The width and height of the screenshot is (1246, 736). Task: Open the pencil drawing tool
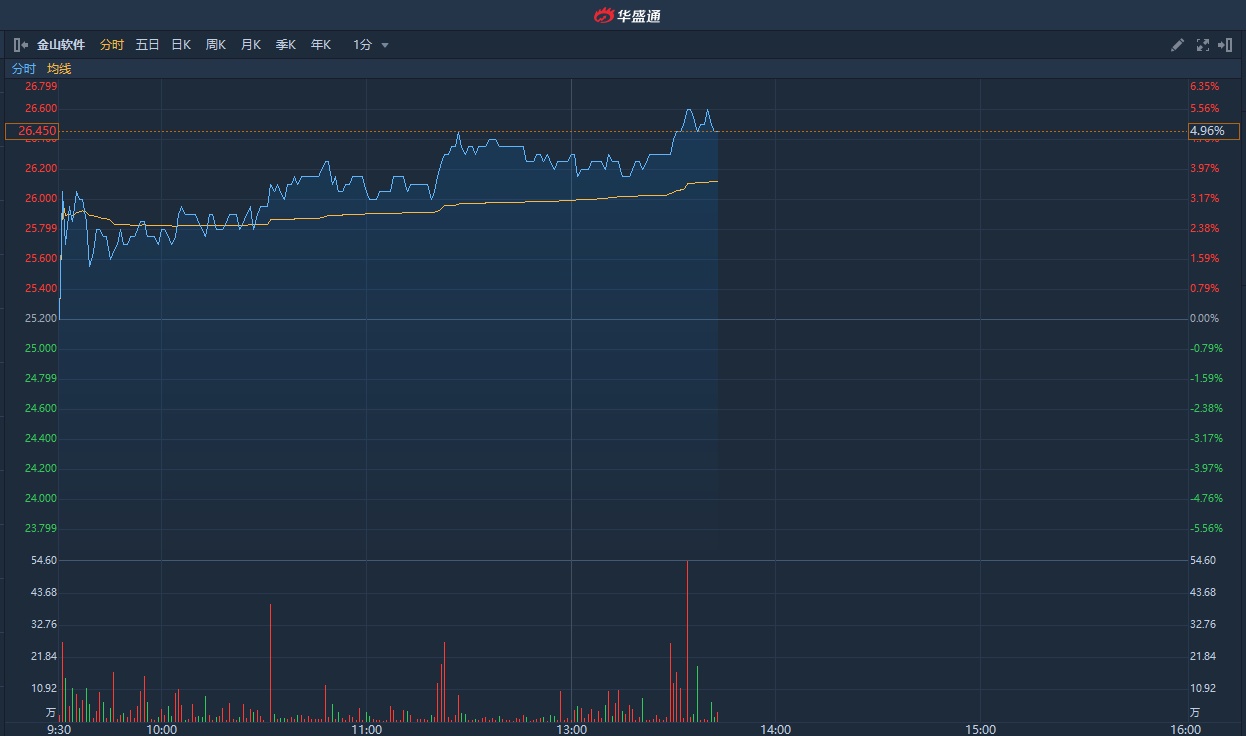[1177, 45]
